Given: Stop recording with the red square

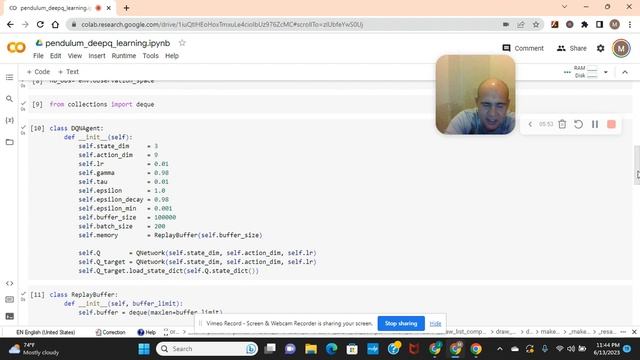Looking at the screenshot, I should (x=611, y=124).
